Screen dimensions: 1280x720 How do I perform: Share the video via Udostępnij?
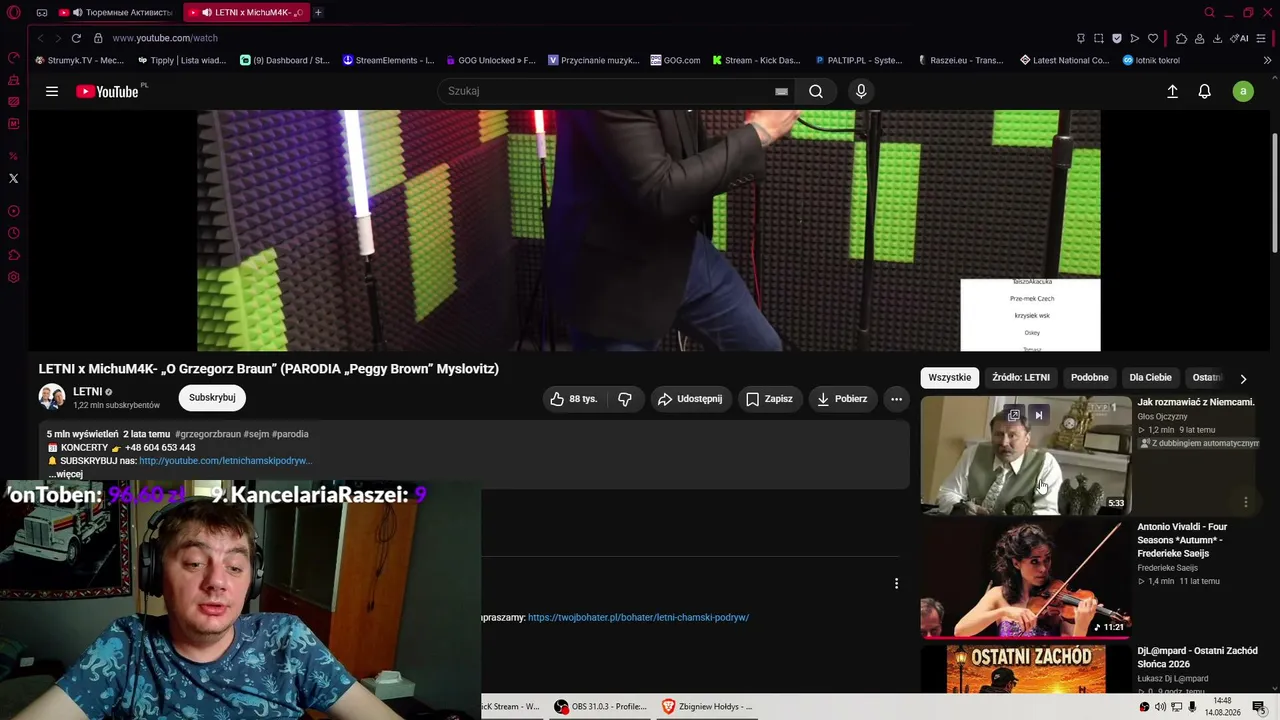click(689, 399)
